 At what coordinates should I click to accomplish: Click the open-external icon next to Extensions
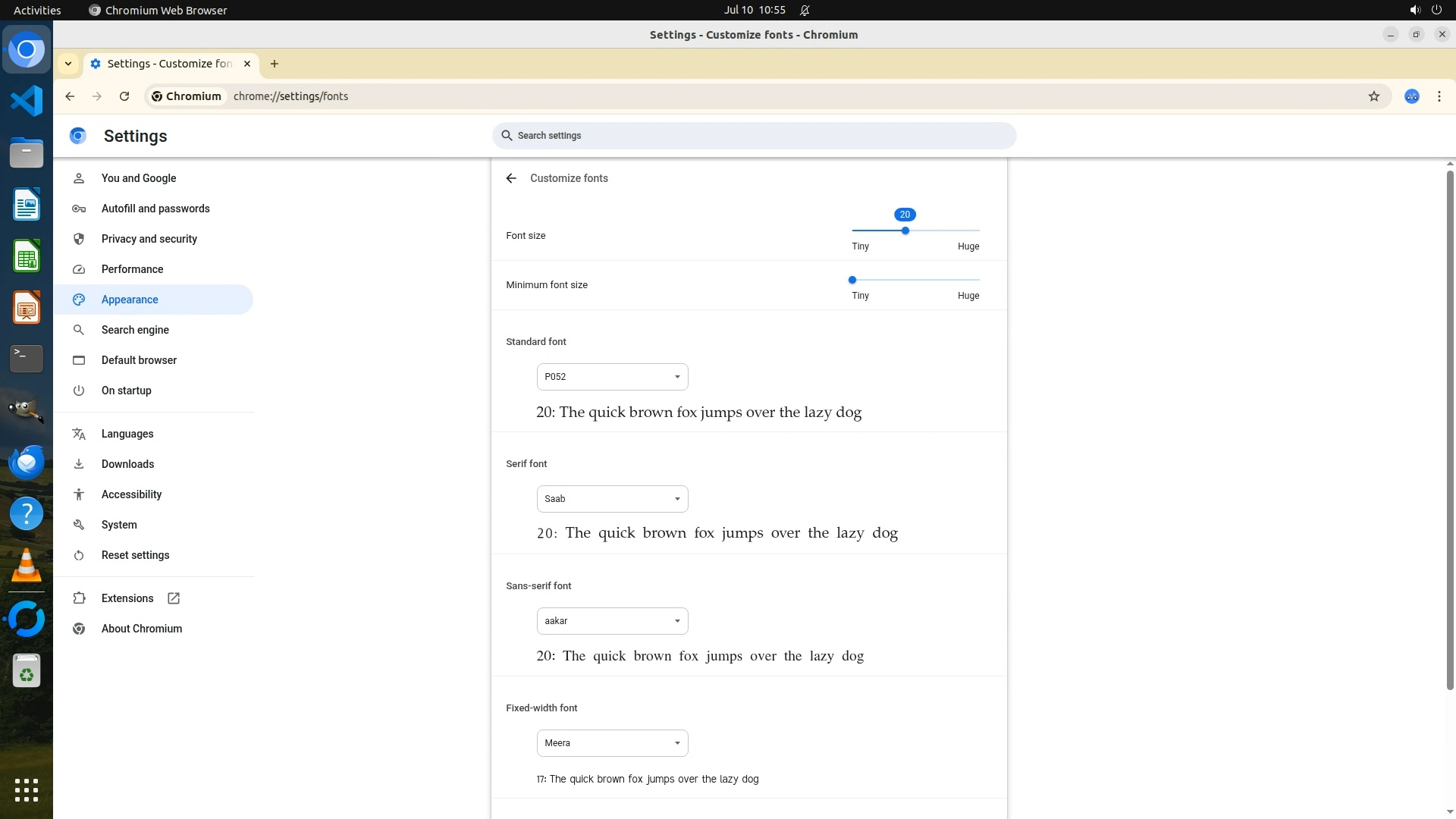pyautogui.click(x=174, y=598)
